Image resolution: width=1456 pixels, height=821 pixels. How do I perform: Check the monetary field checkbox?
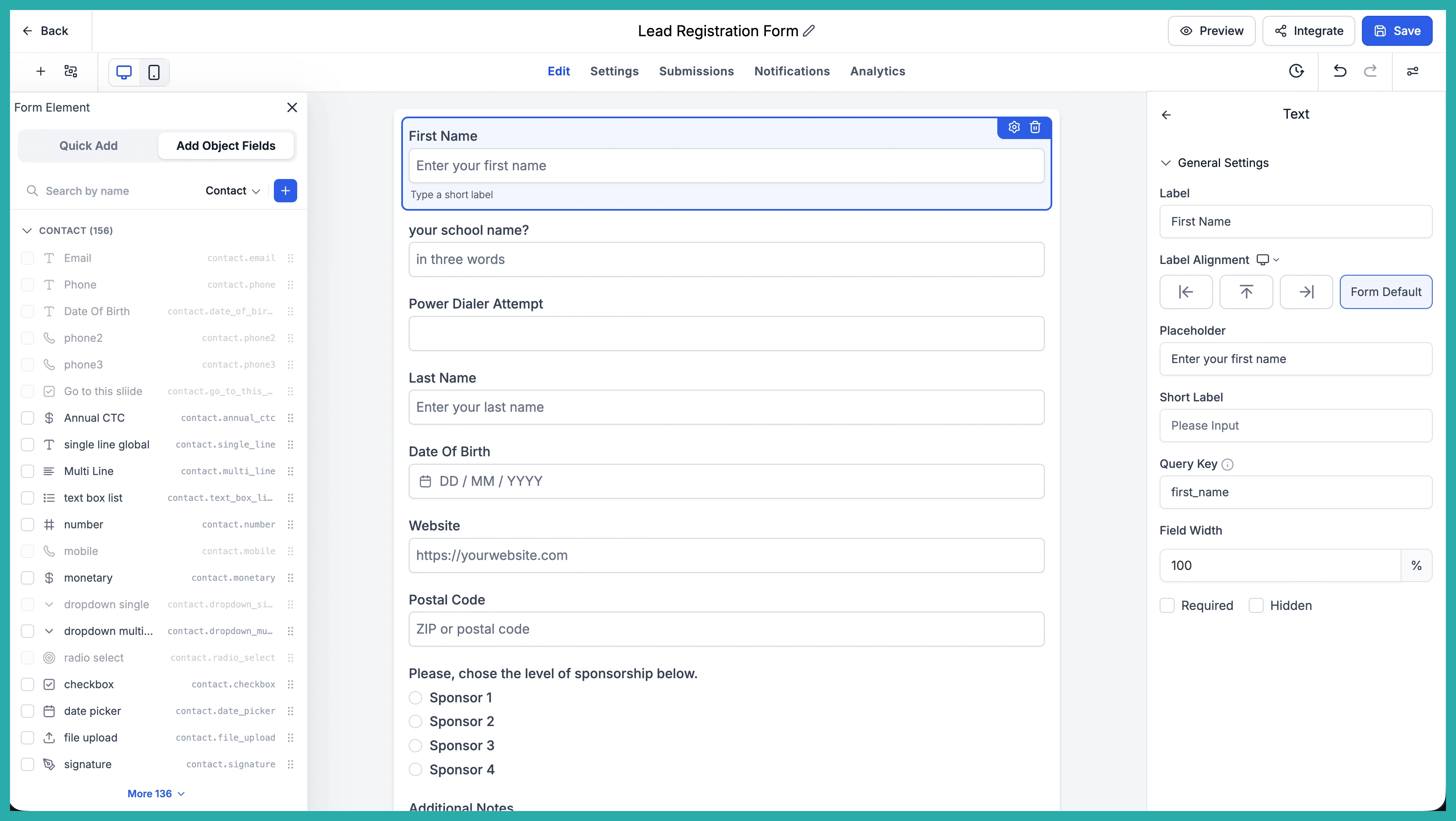(27, 578)
